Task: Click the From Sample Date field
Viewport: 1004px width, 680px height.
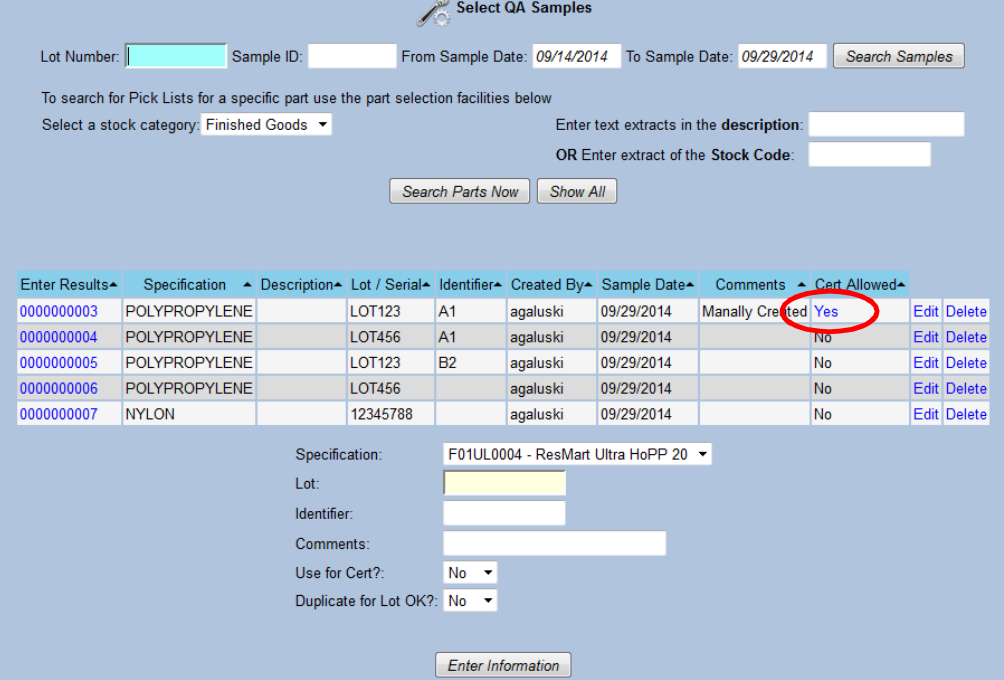Action: tap(576, 57)
